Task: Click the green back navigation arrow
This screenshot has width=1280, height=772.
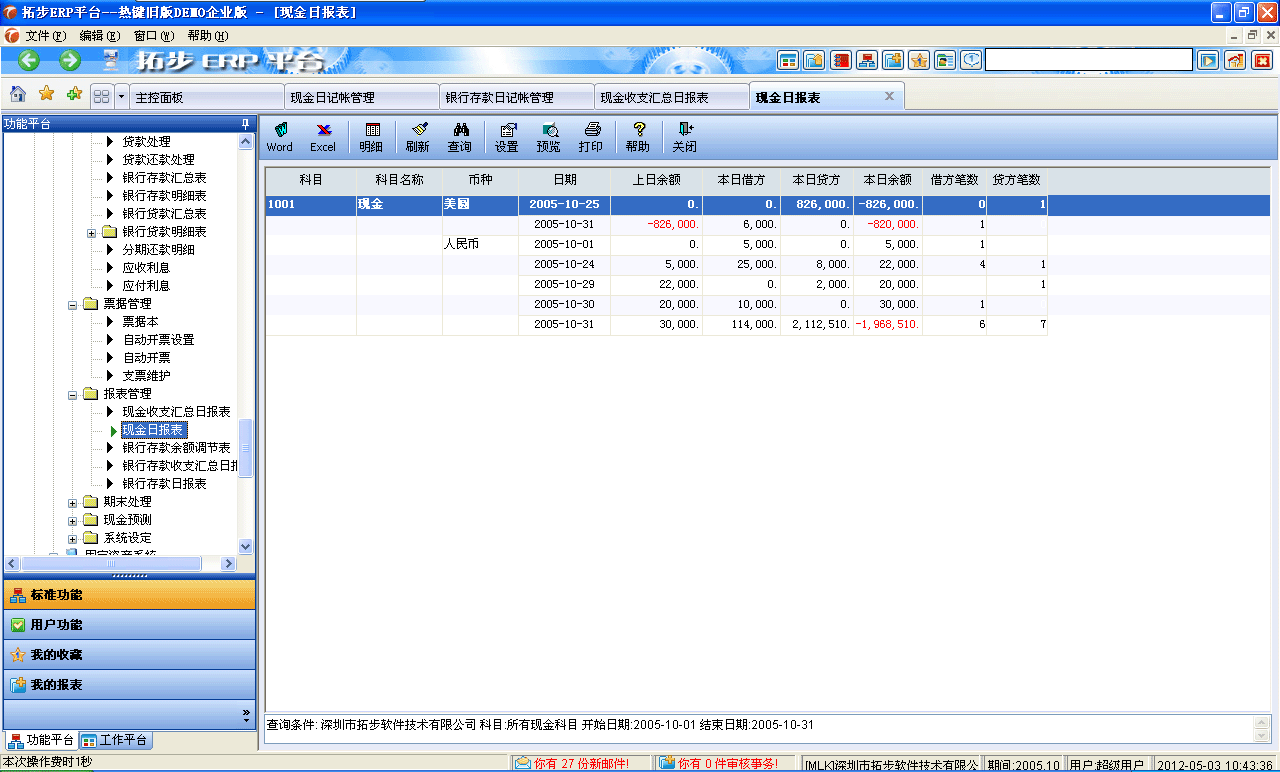Action: 27,60
